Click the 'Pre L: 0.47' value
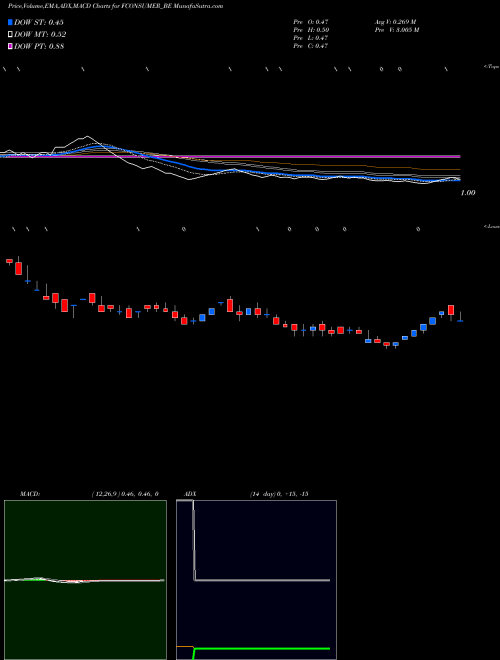500x660 pixels. (x=311, y=38)
